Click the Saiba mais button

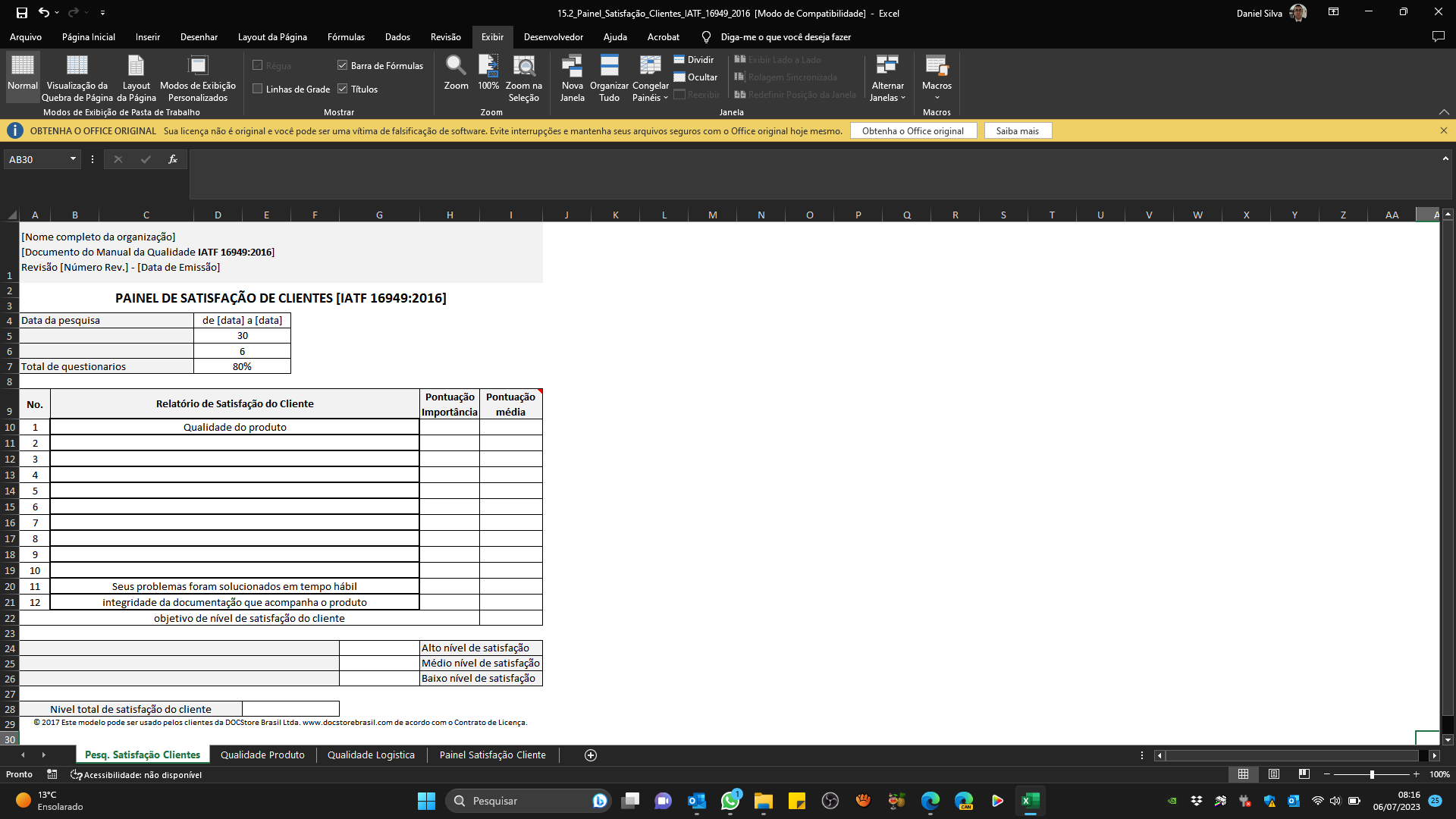coord(1018,130)
